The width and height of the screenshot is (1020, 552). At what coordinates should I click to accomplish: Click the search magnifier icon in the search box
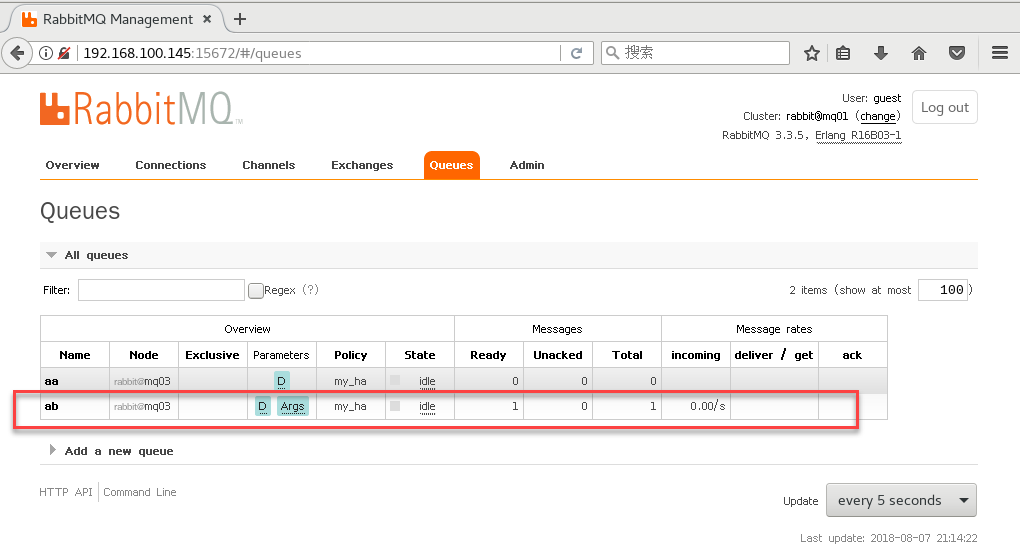click(612, 53)
